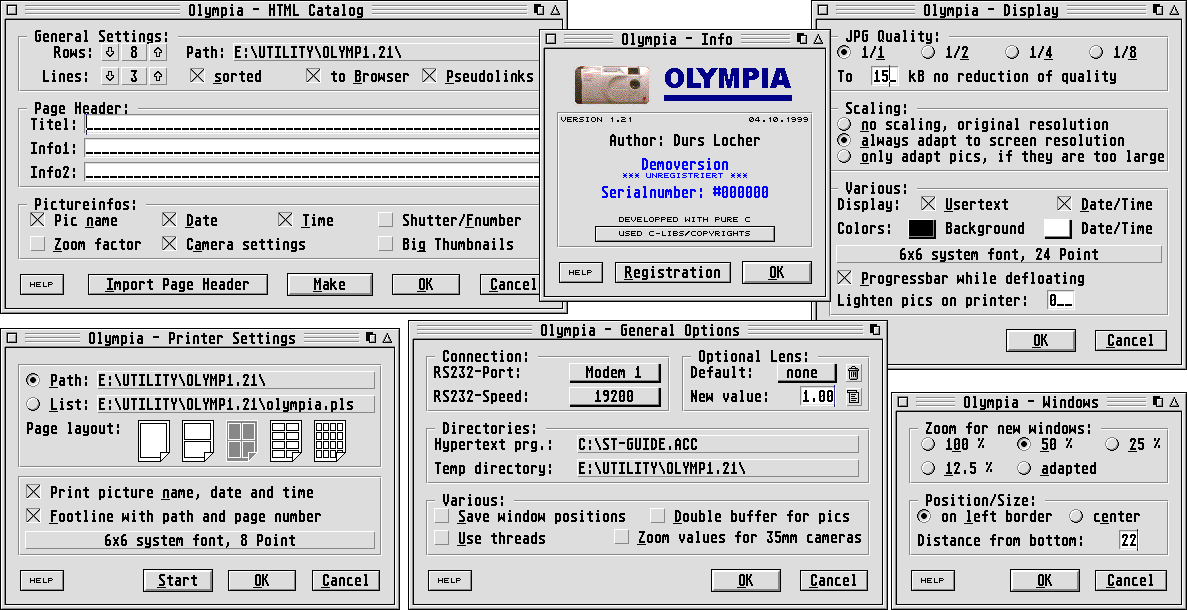Select JPG Quality 1/8
The width and height of the screenshot is (1187, 610).
pos(1095,52)
